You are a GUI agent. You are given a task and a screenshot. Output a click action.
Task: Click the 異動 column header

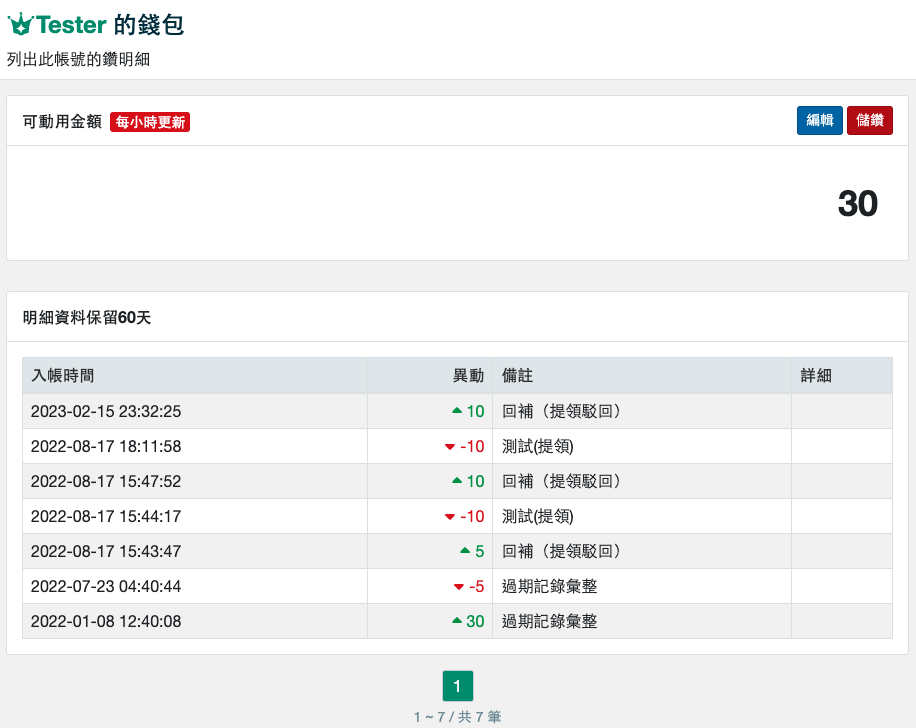pyautogui.click(x=468, y=376)
